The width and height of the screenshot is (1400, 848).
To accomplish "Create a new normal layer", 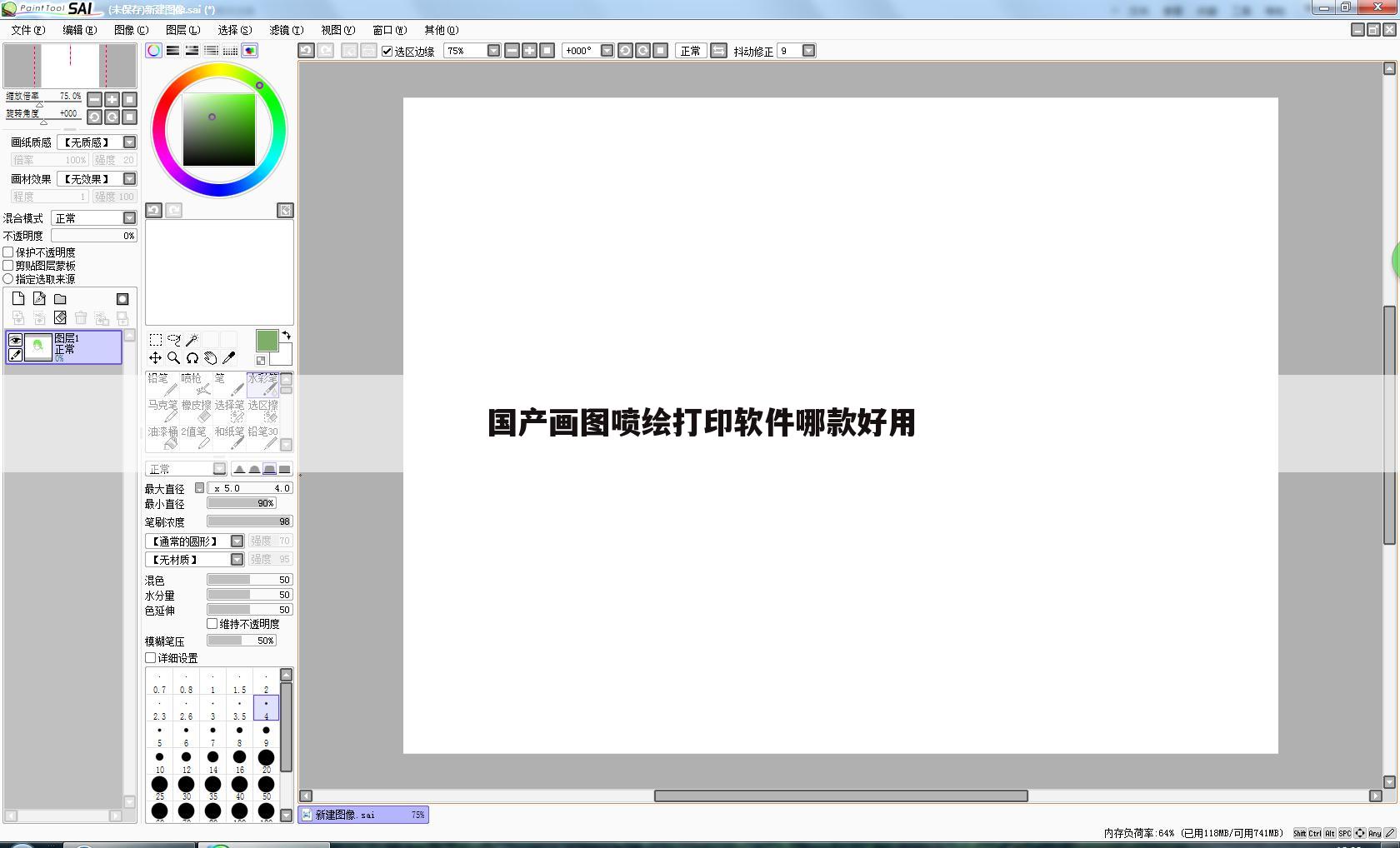I will [x=18, y=298].
